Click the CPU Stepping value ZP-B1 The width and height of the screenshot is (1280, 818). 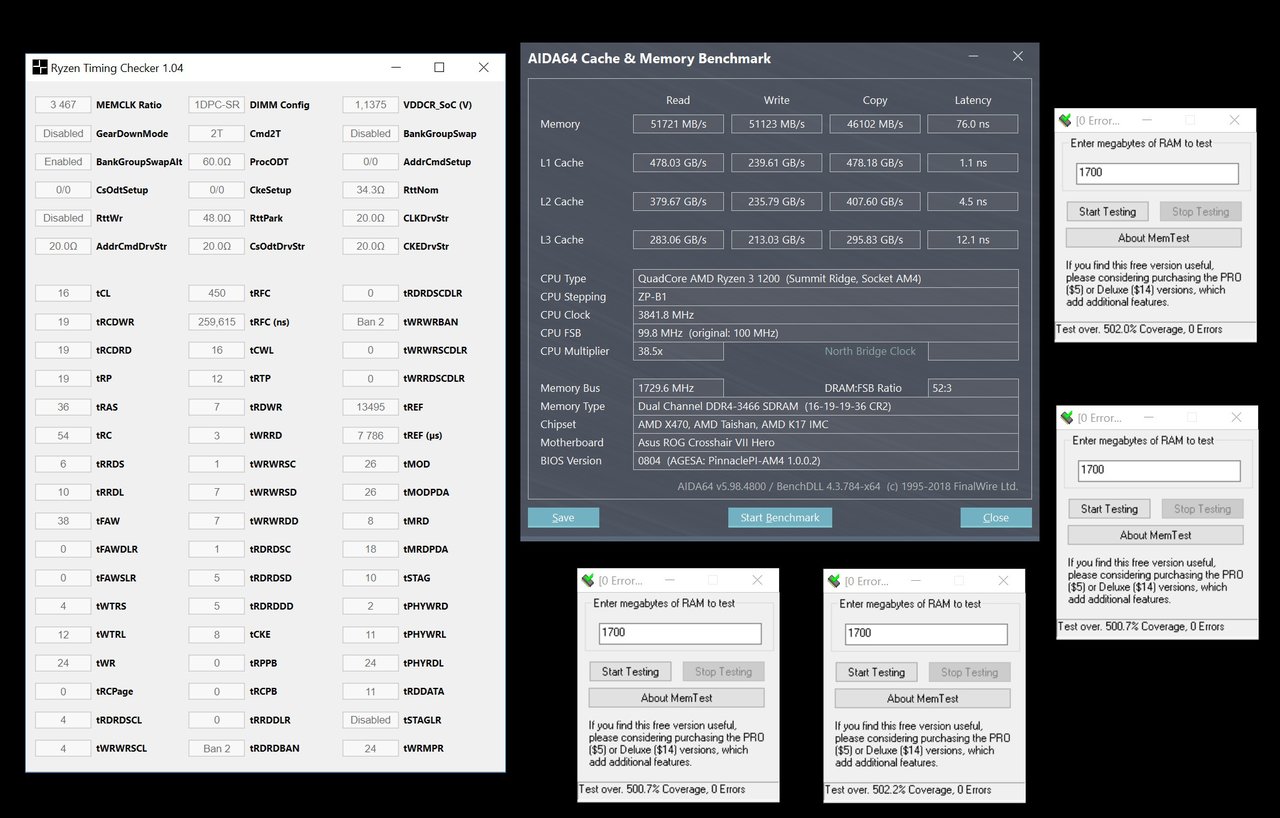click(x=826, y=297)
